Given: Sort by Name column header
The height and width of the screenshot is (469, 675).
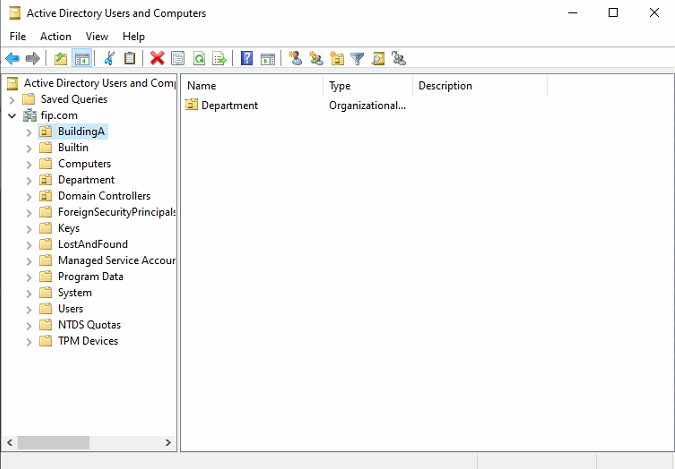Looking at the screenshot, I should [253, 86].
